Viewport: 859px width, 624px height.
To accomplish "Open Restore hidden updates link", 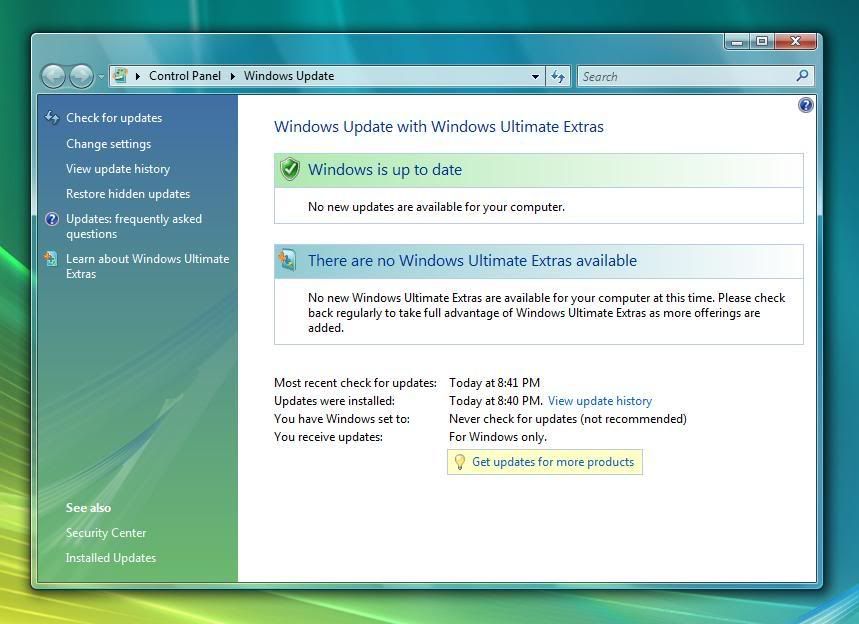I will [x=128, y=194].
